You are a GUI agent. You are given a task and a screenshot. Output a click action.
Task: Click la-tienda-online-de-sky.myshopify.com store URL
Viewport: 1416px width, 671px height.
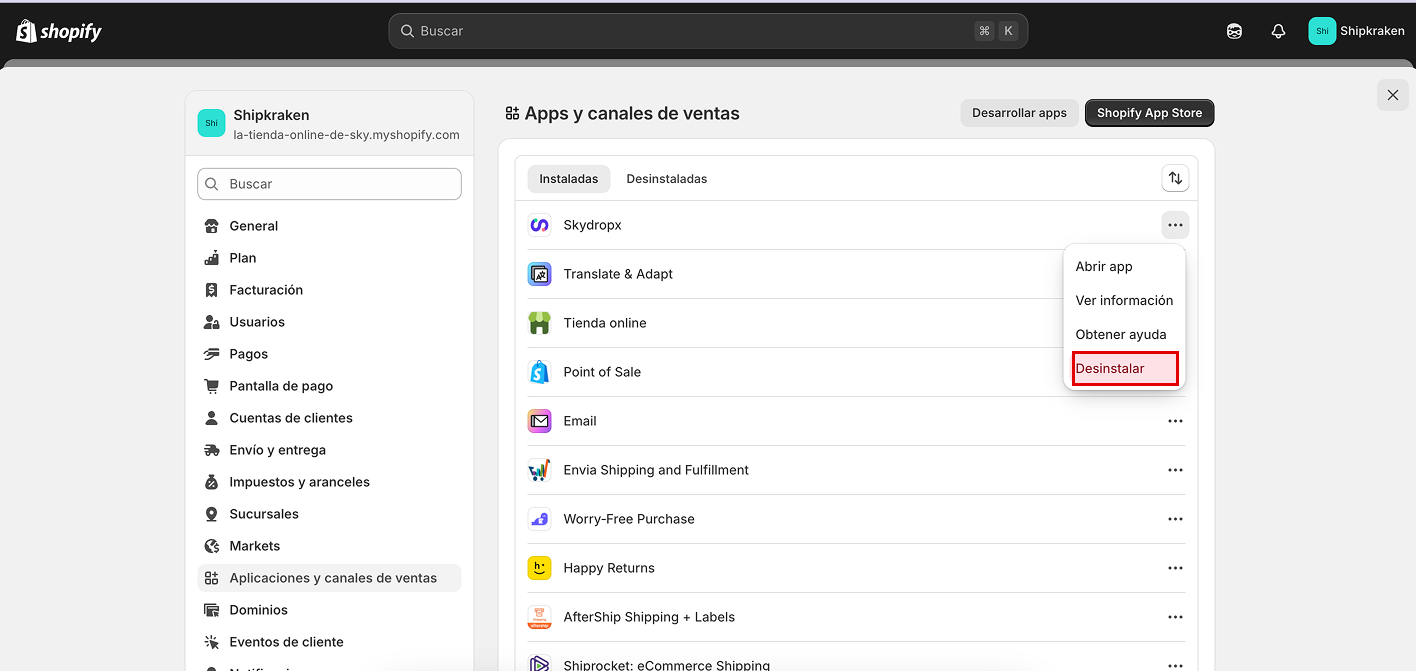tap(346, 135)
